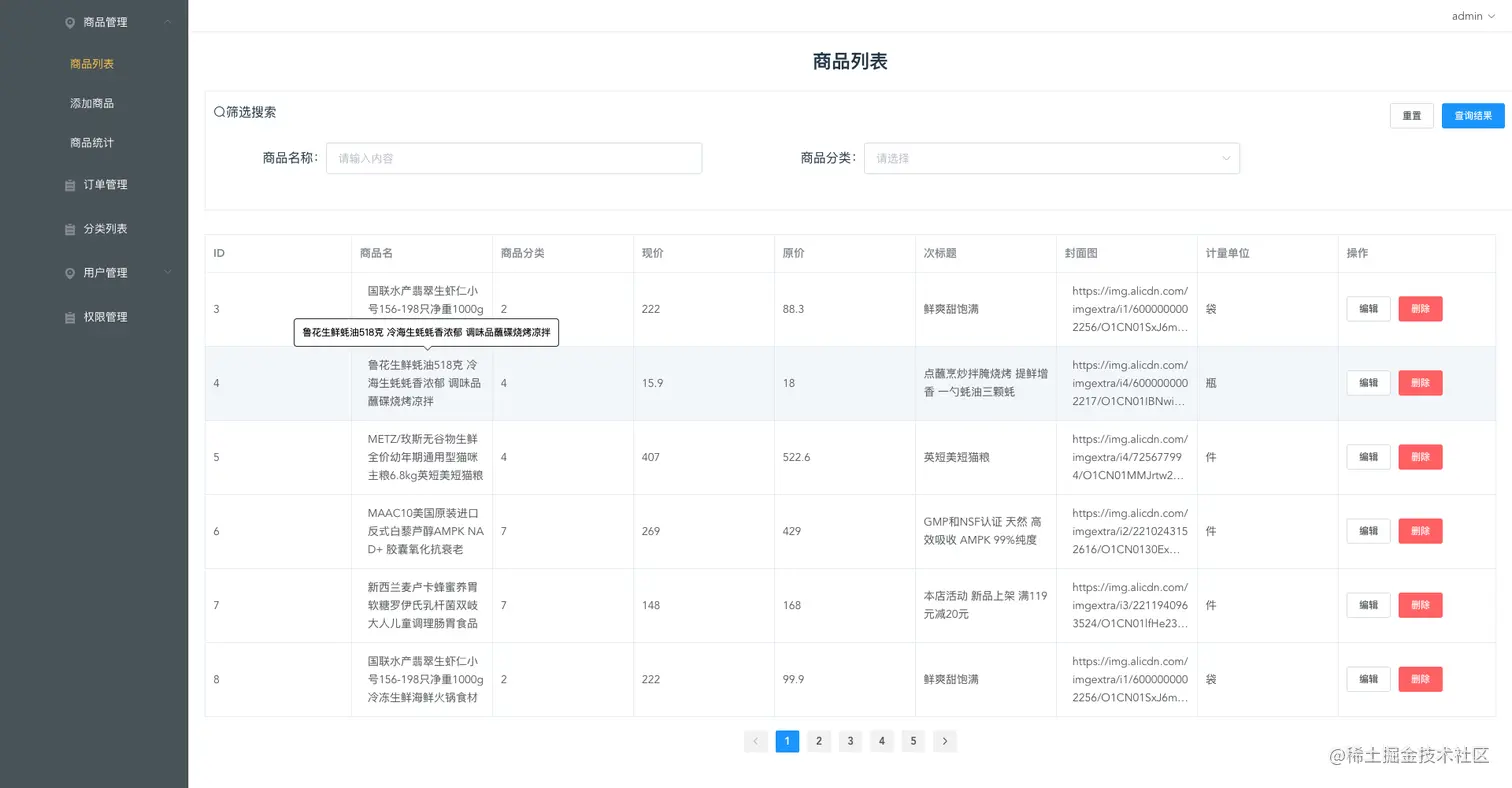Edit the product with ID 4
The image size is (1512, 788).
coord(1368,383)
